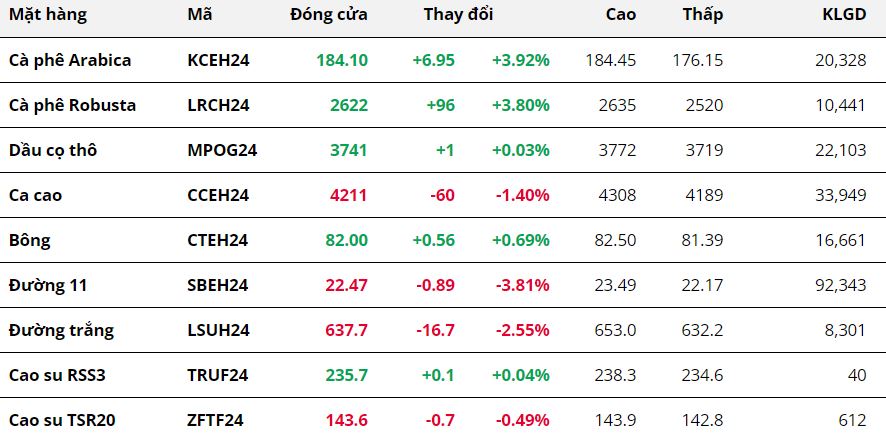The image size is (886, 436).
Task: Select the Cà phê Robusta commodity
Action: [x=72, y=105]
